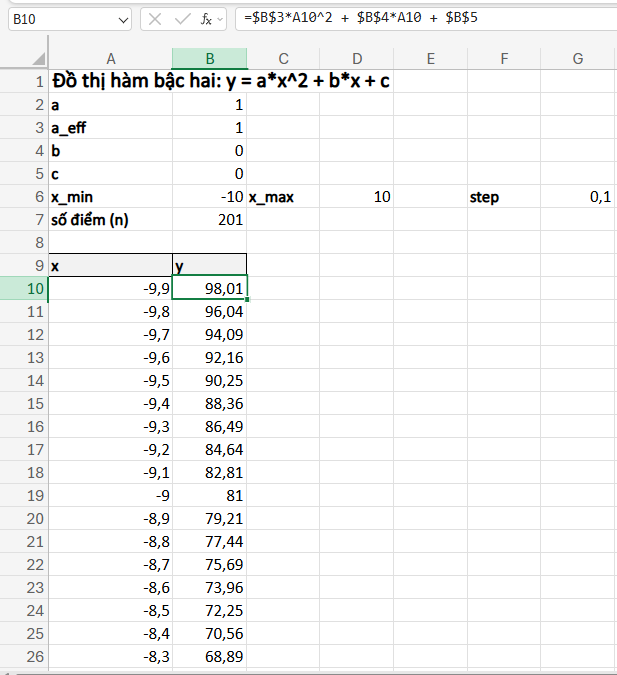
Task: Select x_max value 10 cell
Action: pyautogui.click(x=357, y=197)
